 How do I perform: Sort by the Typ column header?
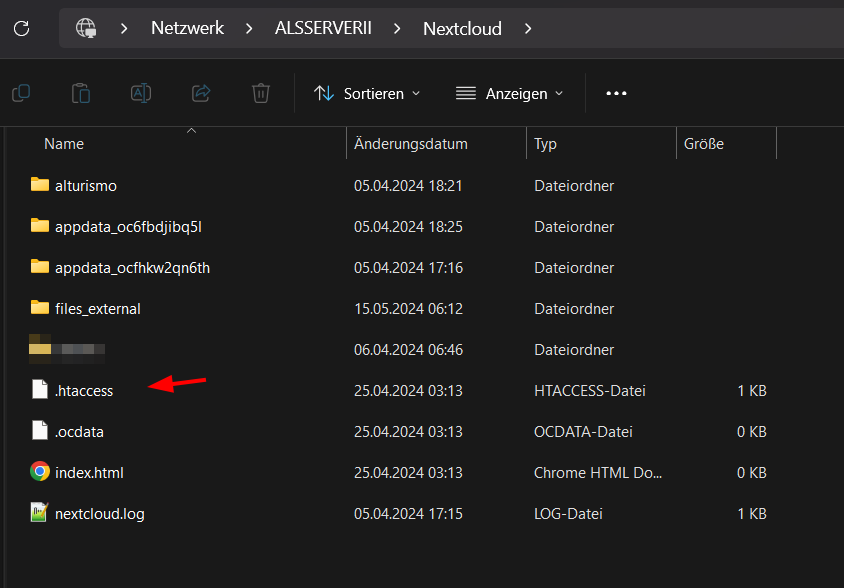tap(545, 144)
